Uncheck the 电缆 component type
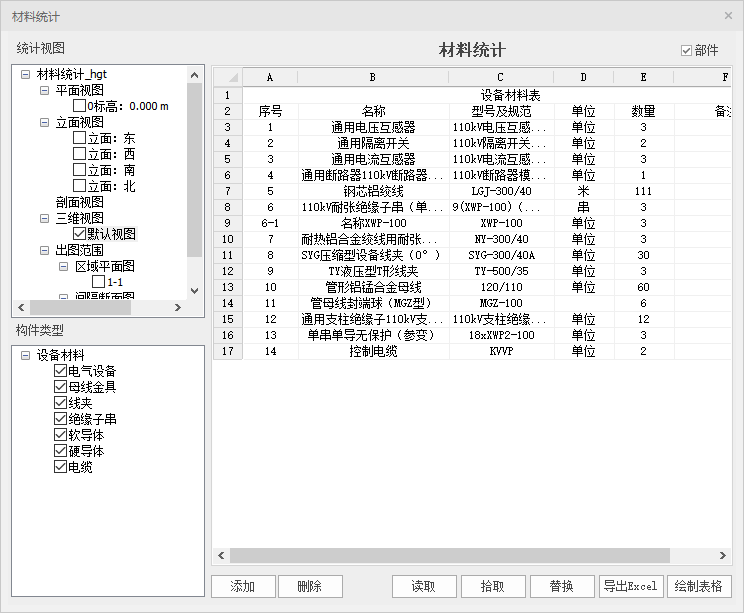Viewport: 744px width, 613px height. pos(60,467)
